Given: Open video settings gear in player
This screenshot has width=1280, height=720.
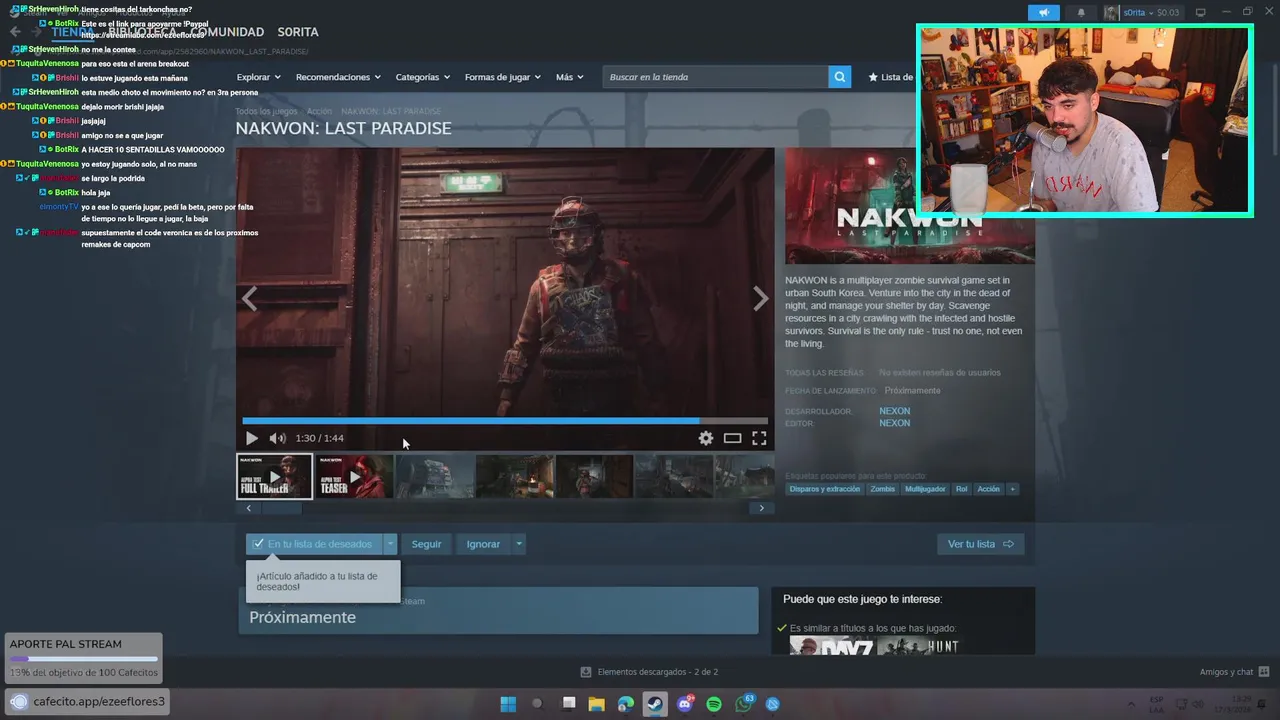Looking at the screenshot, I should (x=706, y=438).
